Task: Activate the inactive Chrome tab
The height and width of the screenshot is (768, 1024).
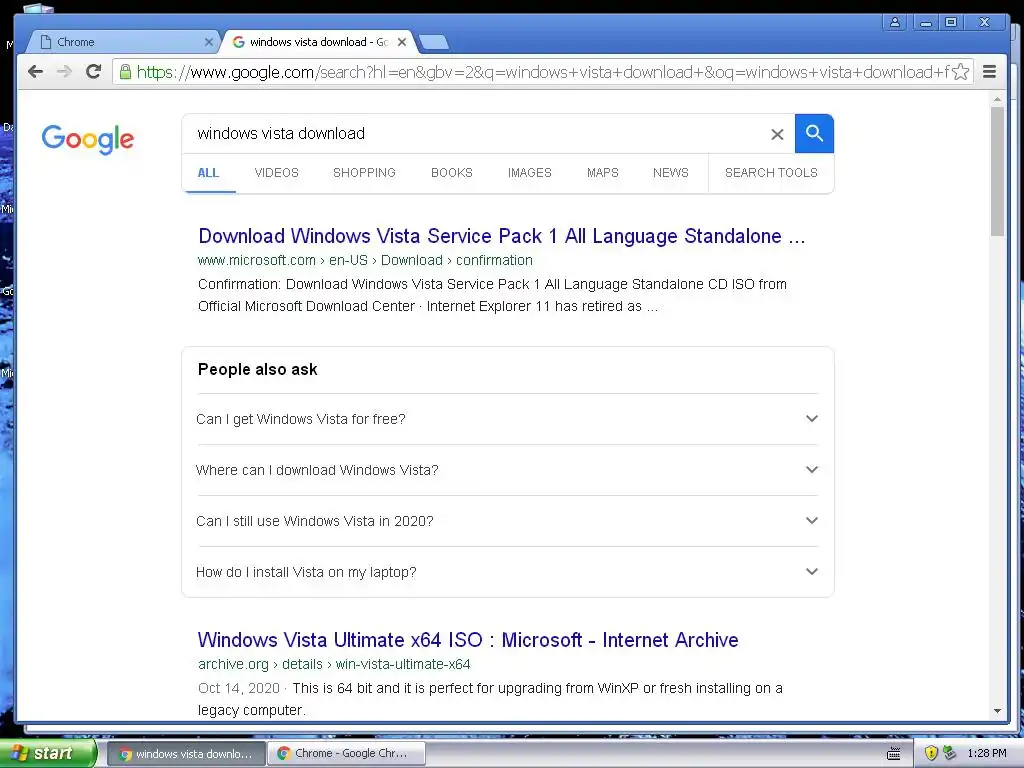Action: click(124, 42)
